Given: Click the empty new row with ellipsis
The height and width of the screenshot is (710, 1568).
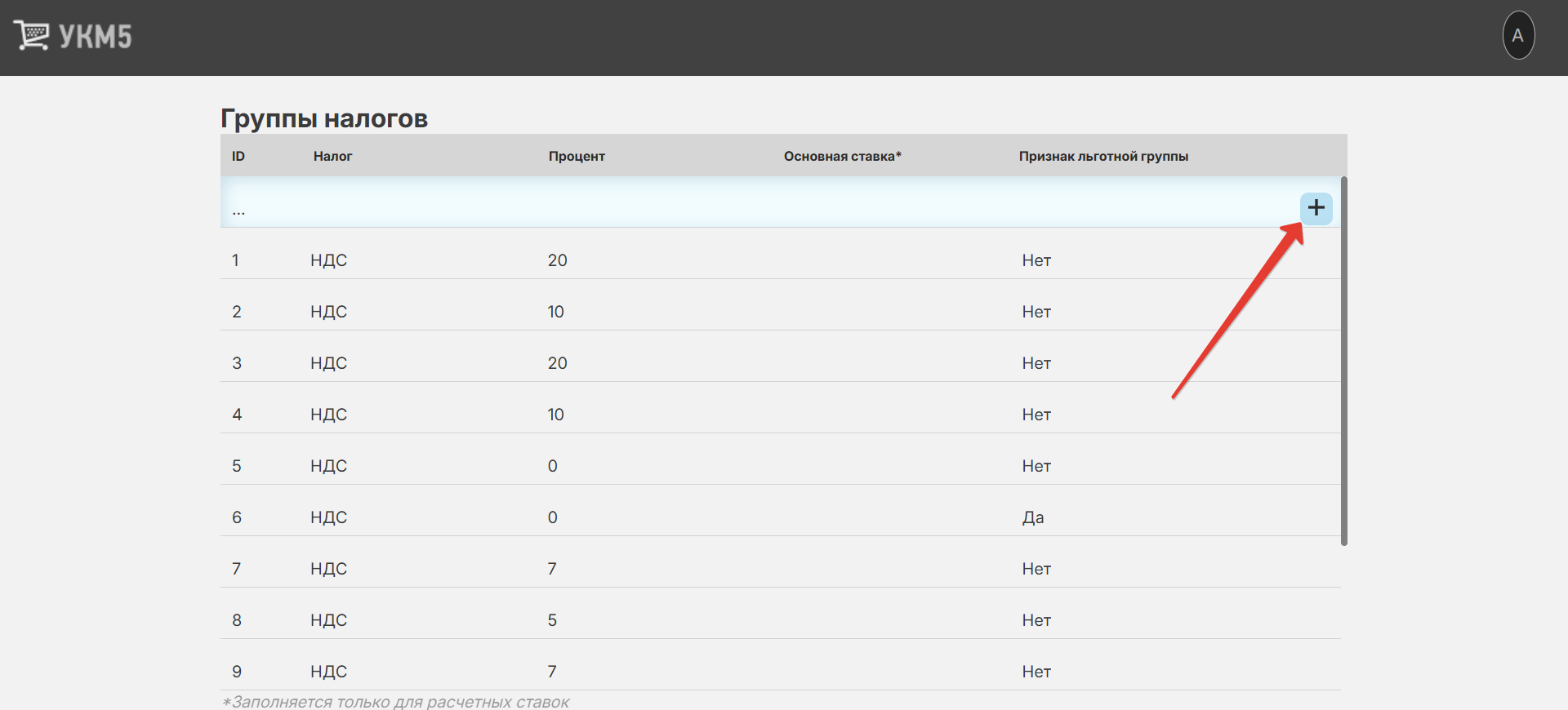Looking at the screenshot, I should click(x=238, y=210).
